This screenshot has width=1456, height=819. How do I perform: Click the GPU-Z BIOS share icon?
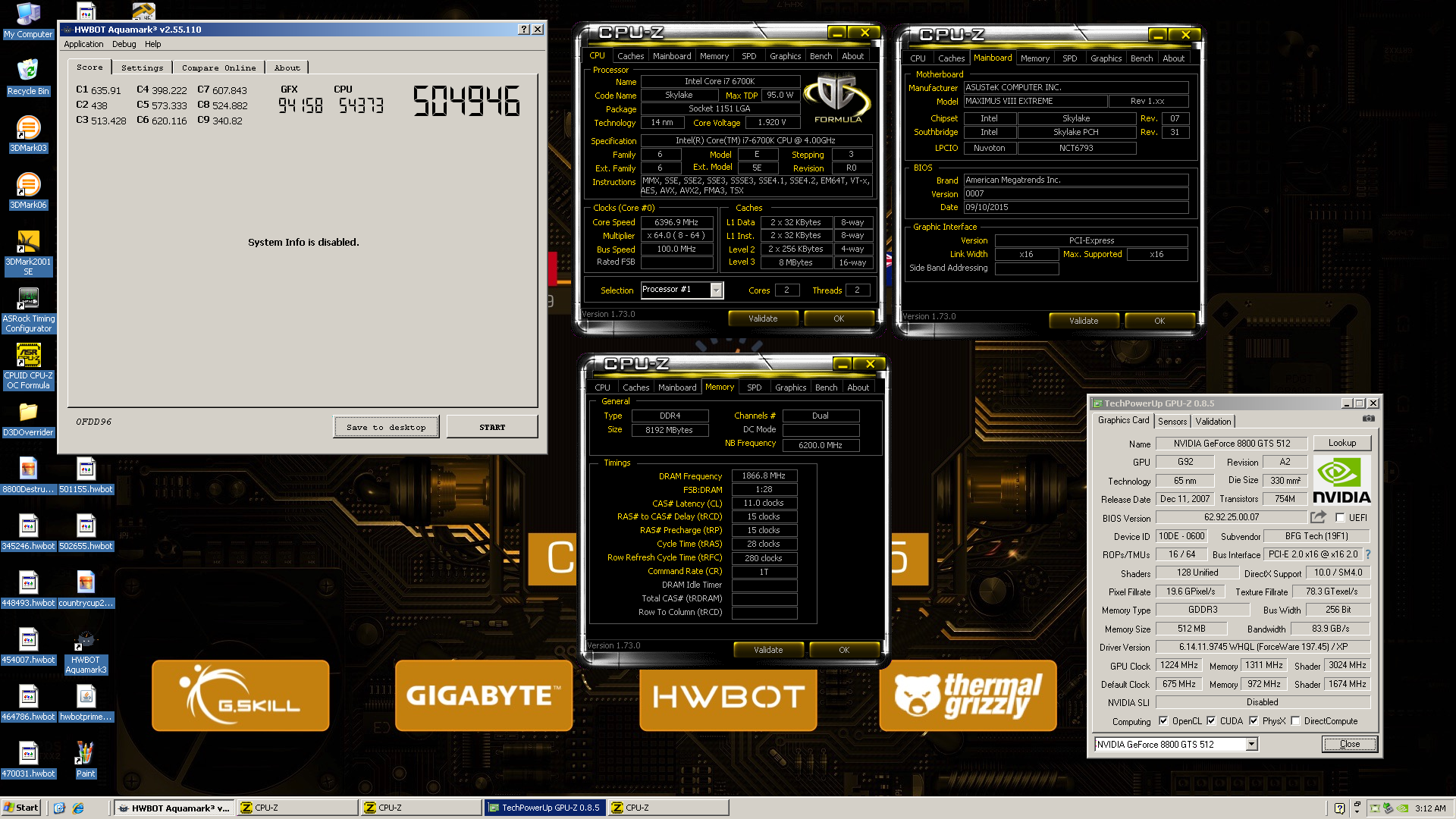click(x=1319, y=517)
